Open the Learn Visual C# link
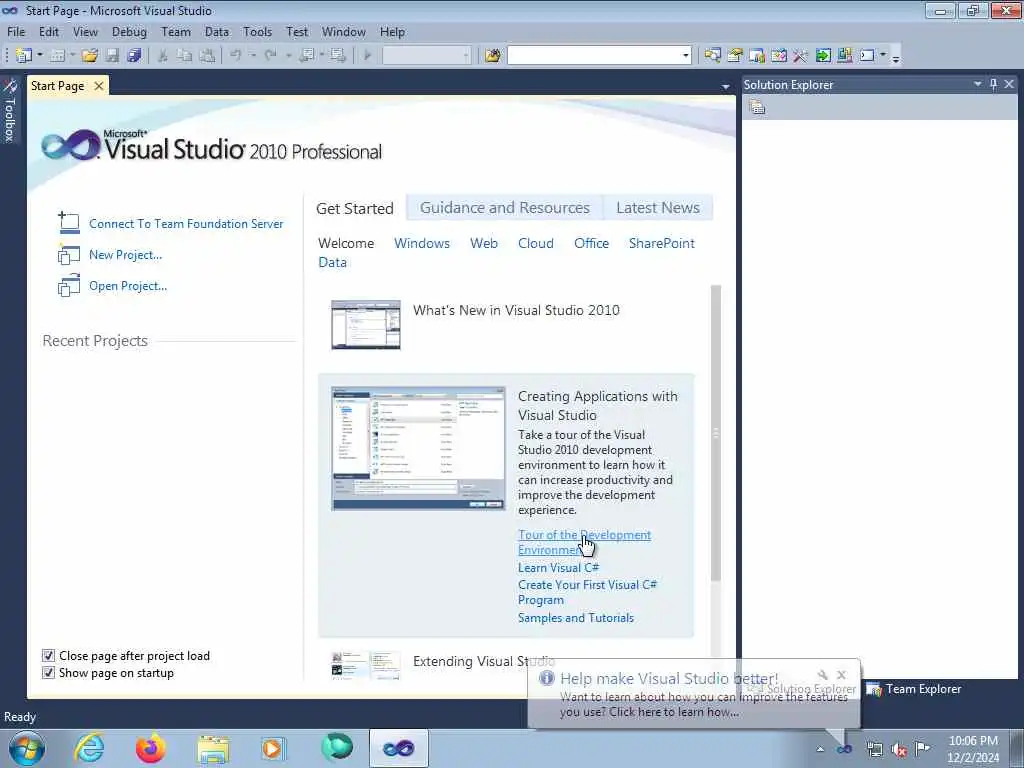Image resolution: width=1024 pixels, height=768 pixels. [558, 568]
